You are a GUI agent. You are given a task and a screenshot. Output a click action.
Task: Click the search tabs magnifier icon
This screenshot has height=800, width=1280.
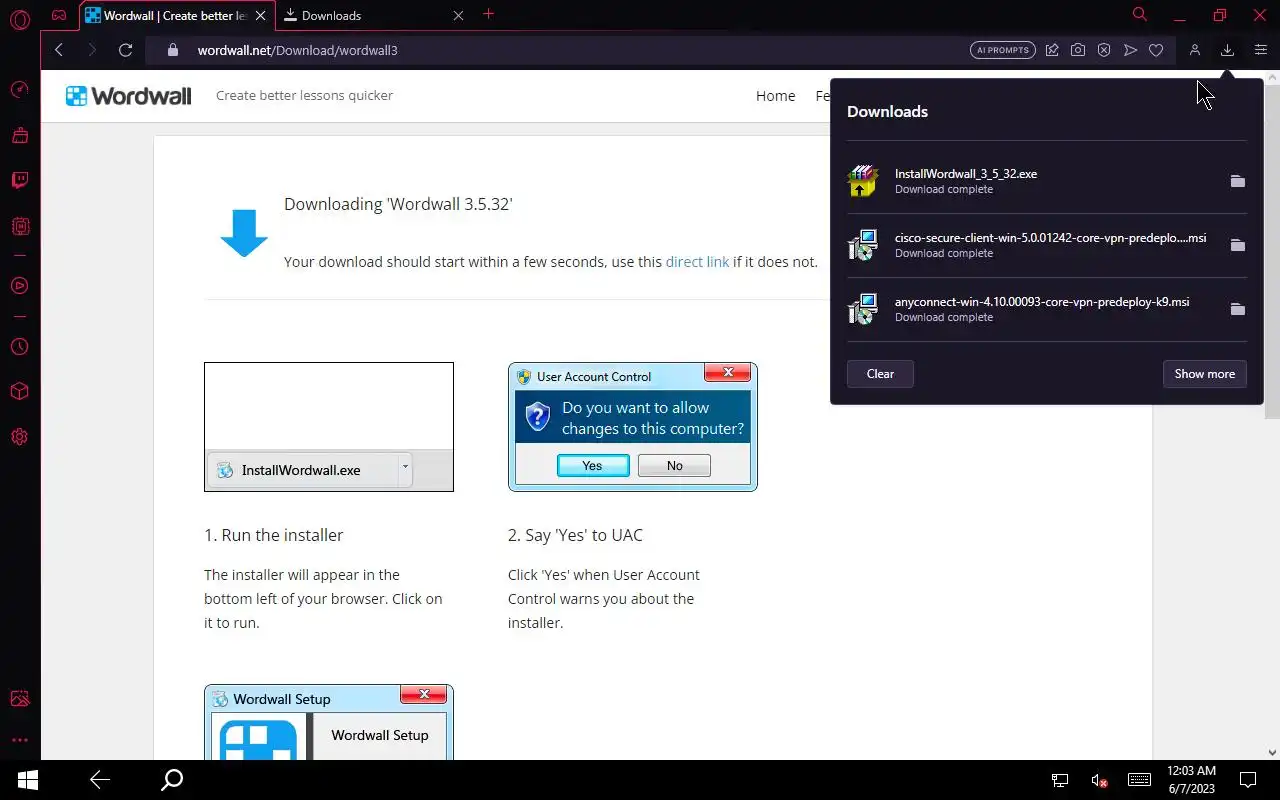(1139, 15)
